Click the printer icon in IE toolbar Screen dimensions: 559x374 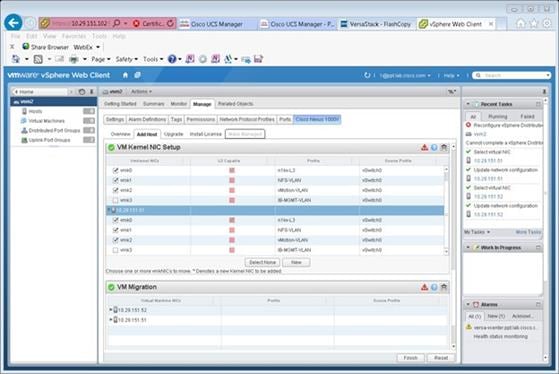pos(74,59)
